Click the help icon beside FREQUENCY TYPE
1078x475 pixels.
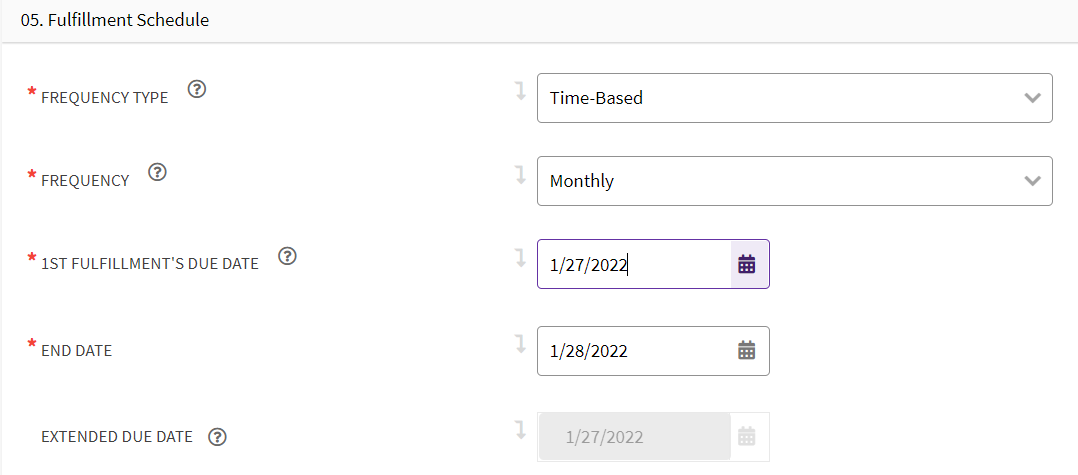(x=198, y=89)
